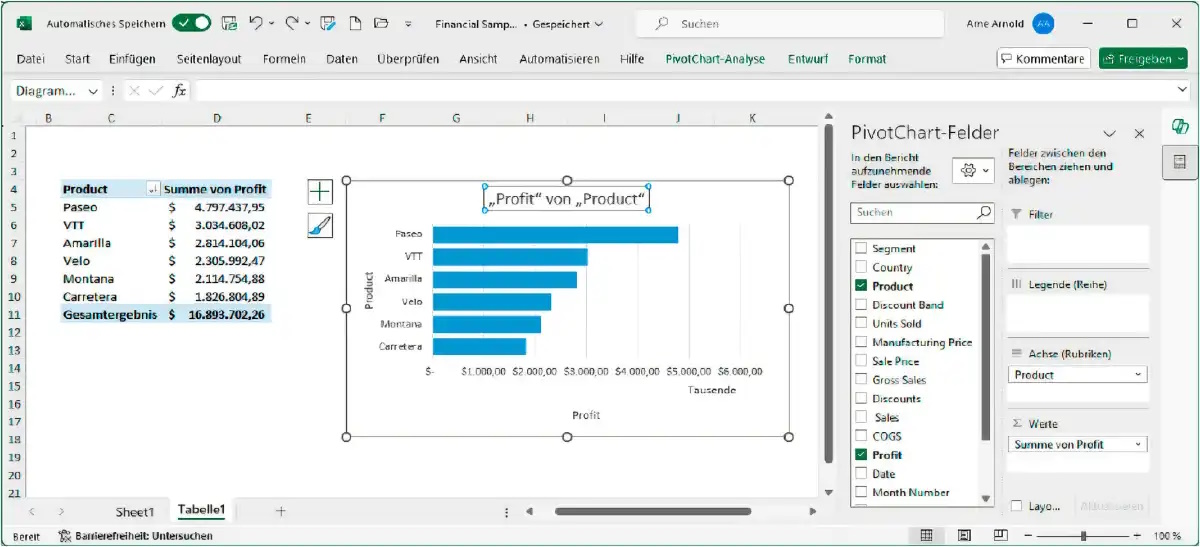
Task: Create new file from quick access toolbar
Action: (x=356, y=23)
